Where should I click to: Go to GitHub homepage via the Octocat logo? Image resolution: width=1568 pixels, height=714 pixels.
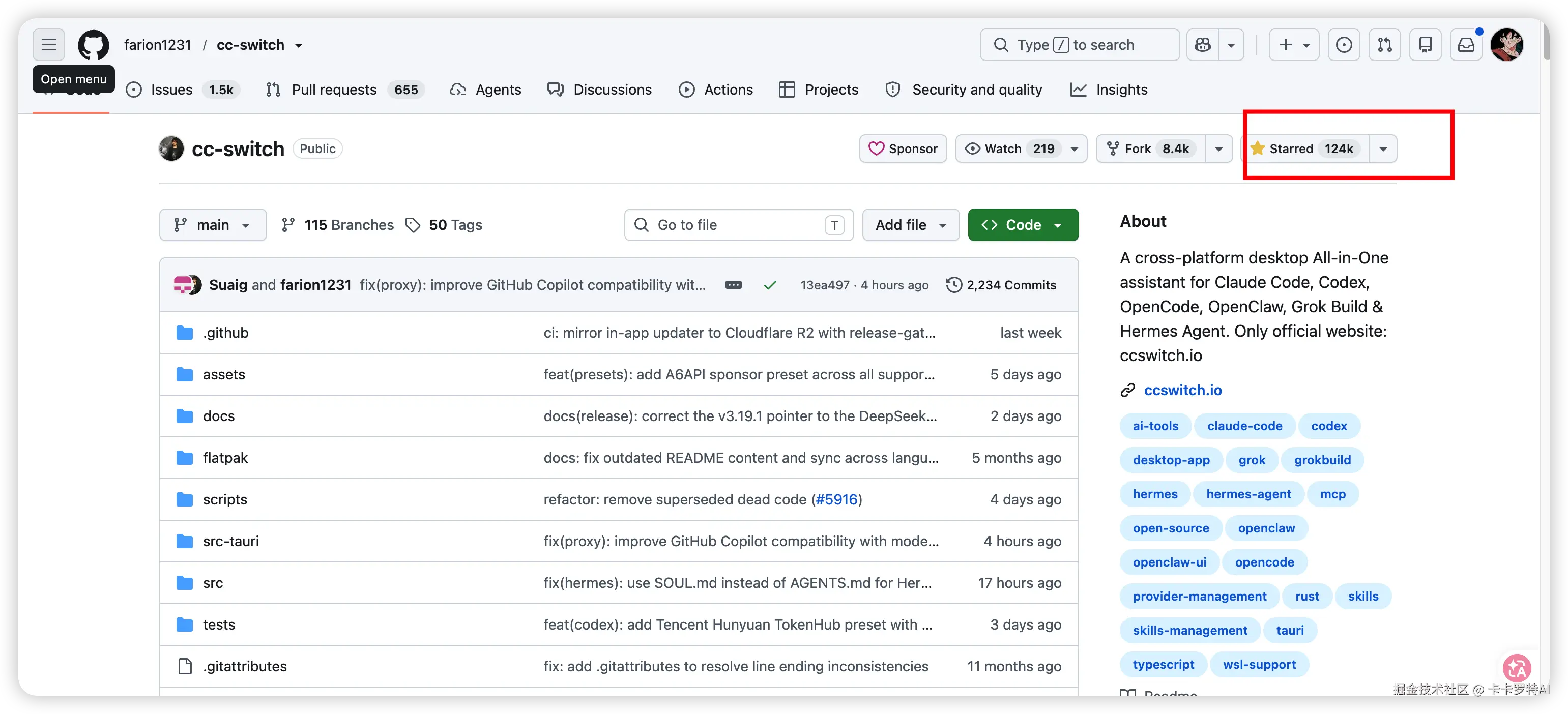(x=93, y=44)
